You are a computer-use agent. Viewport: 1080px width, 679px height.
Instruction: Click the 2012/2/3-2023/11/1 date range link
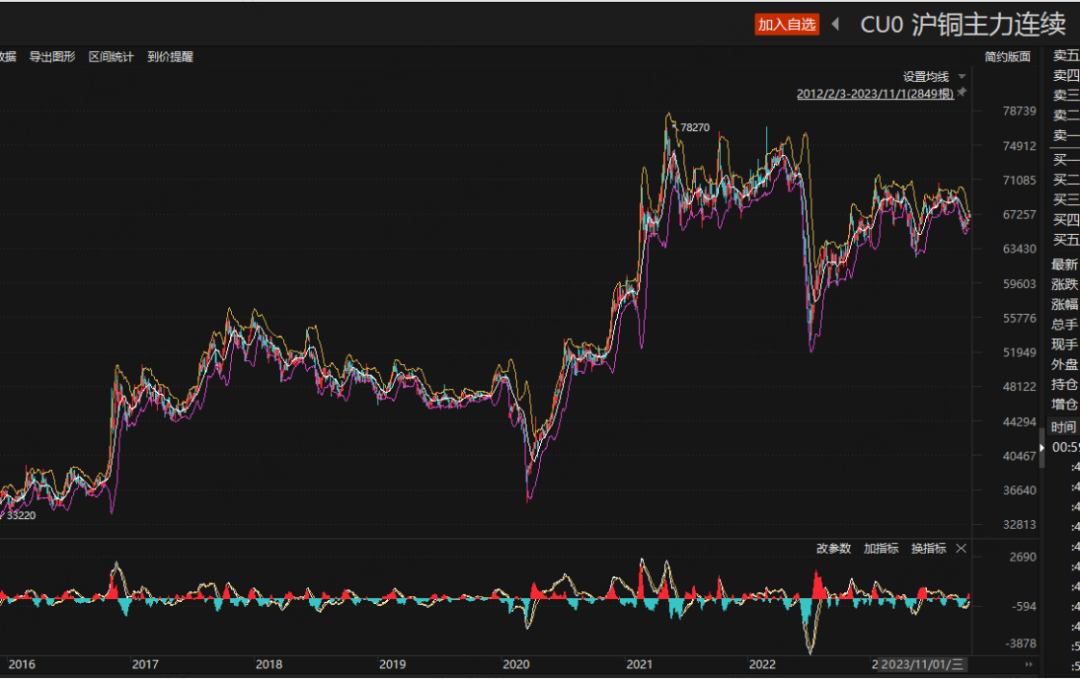click(x=875, y=94)
